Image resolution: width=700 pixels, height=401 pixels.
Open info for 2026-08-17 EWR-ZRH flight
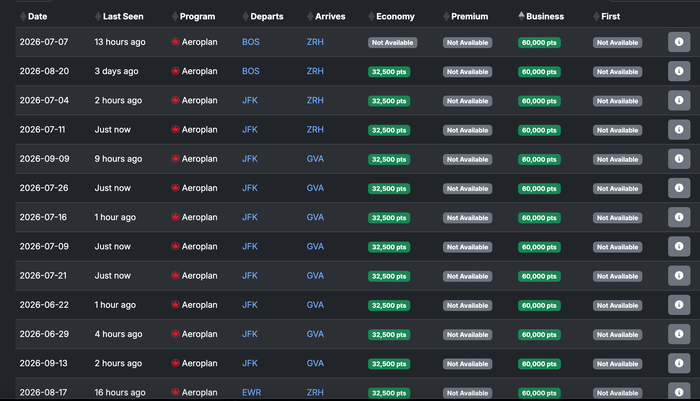coord(679,392)
